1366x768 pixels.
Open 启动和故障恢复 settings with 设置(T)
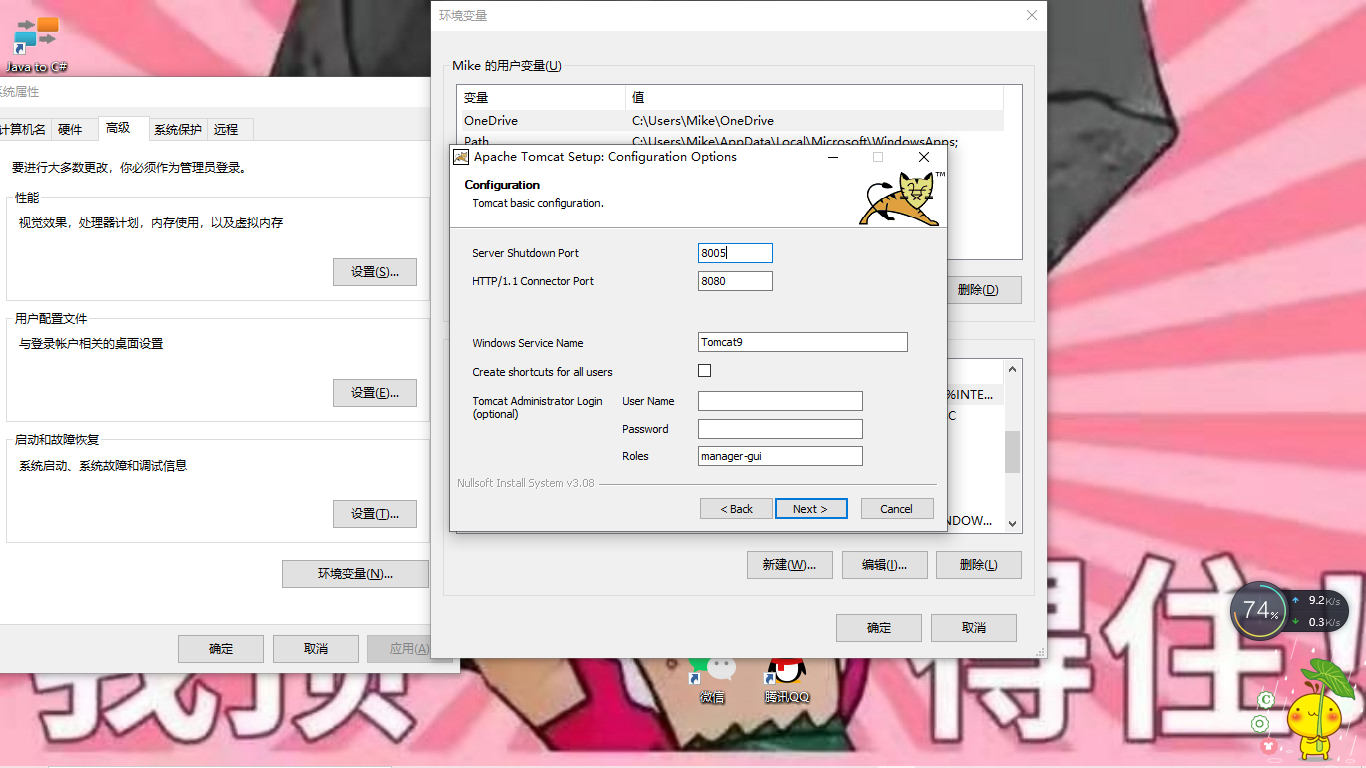coord(375,514)
